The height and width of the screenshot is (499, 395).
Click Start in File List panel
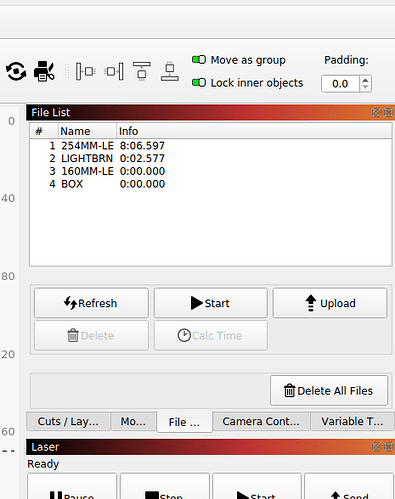[x=211, y=303]
